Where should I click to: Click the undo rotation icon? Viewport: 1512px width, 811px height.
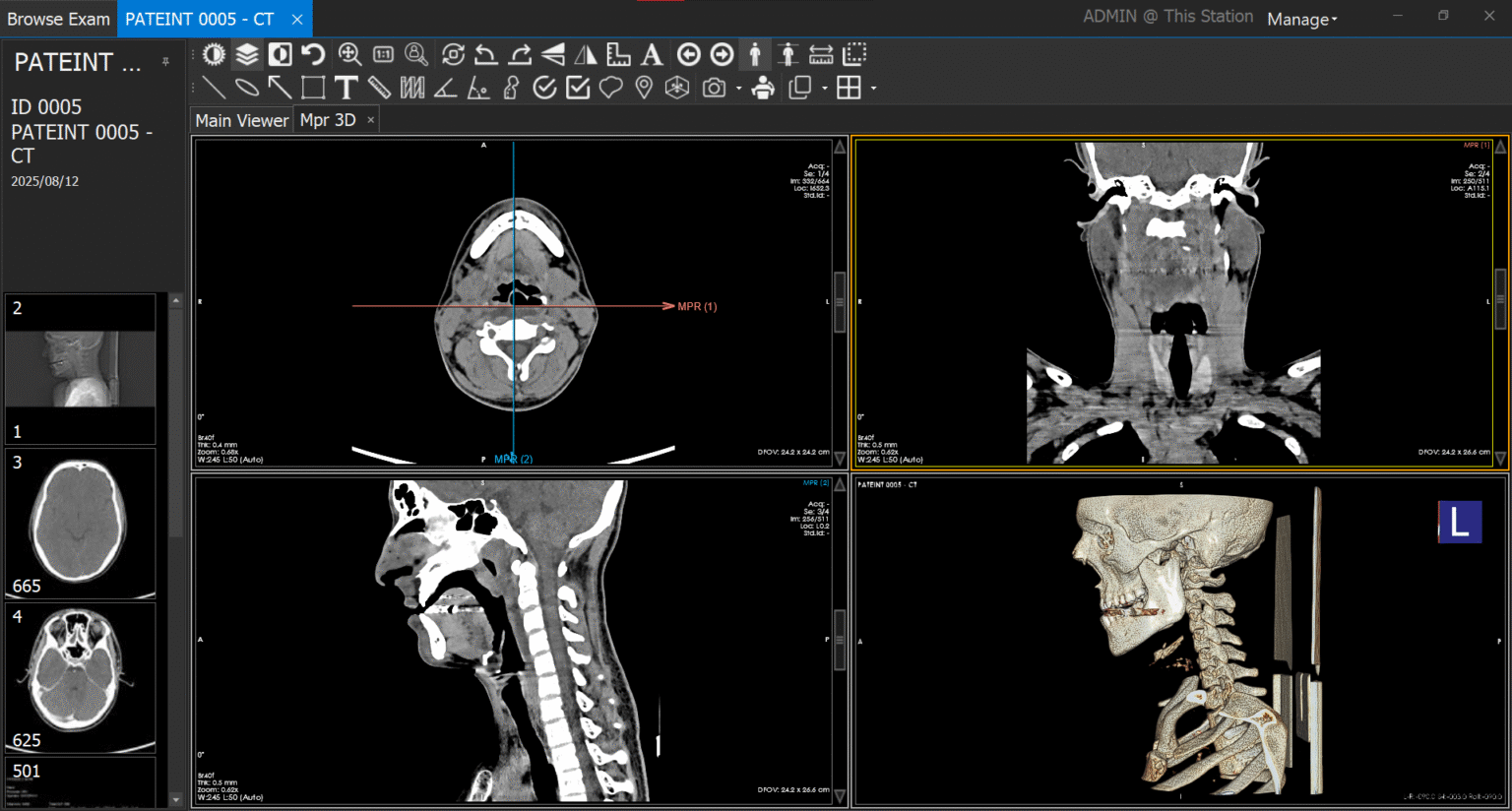[x=313, y=54]
